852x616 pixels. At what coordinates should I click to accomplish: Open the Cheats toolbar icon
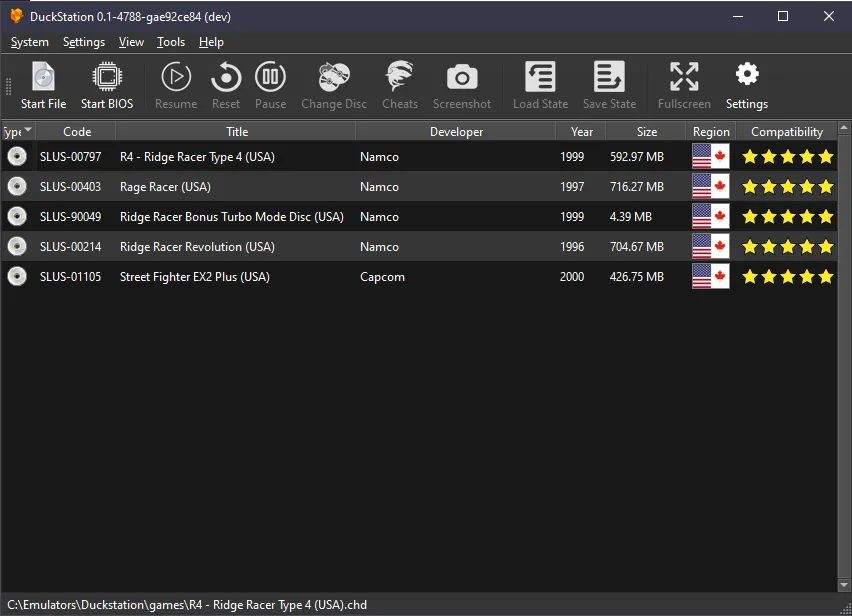coord(399,76)
